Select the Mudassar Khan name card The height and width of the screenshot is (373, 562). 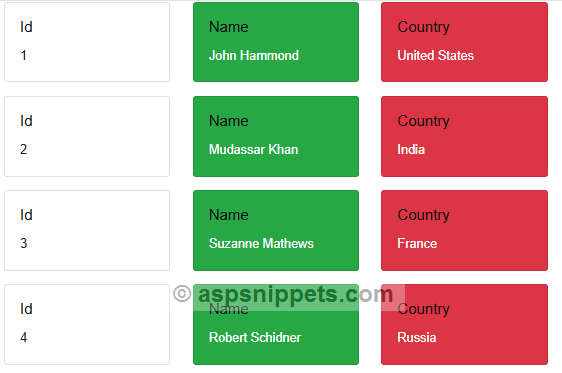pyautogui.click(x=276, y=136)
